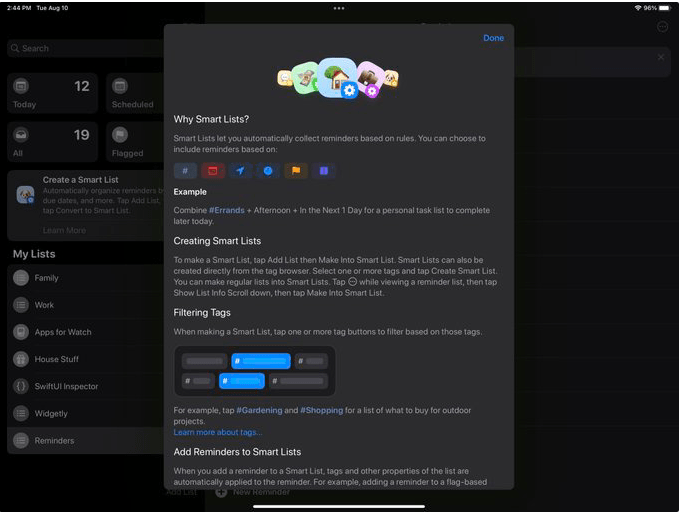Tap the #Errands tag in the example
Image resolution: width=681 pixels, height=513 pixels.
[x=229, y=211]
